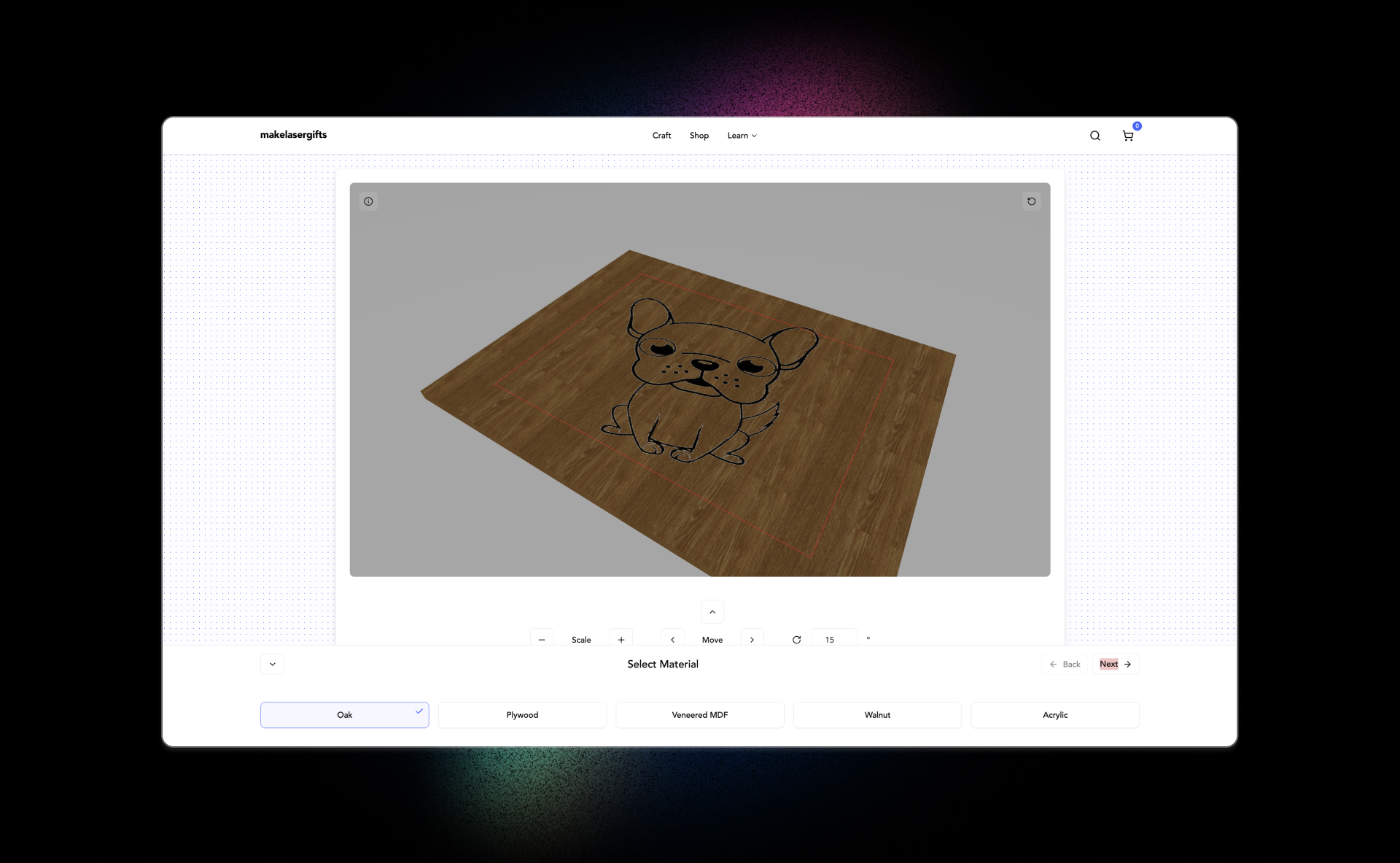Collapse the Select Material panel
This screenshot has width=1400, height=863.
pyautogui.click(x=272, y=664)
